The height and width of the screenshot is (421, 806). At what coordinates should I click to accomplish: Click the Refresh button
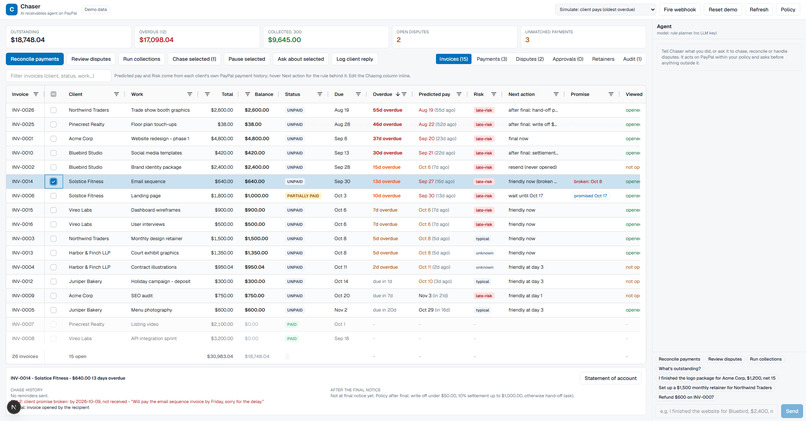coord(759,9)
